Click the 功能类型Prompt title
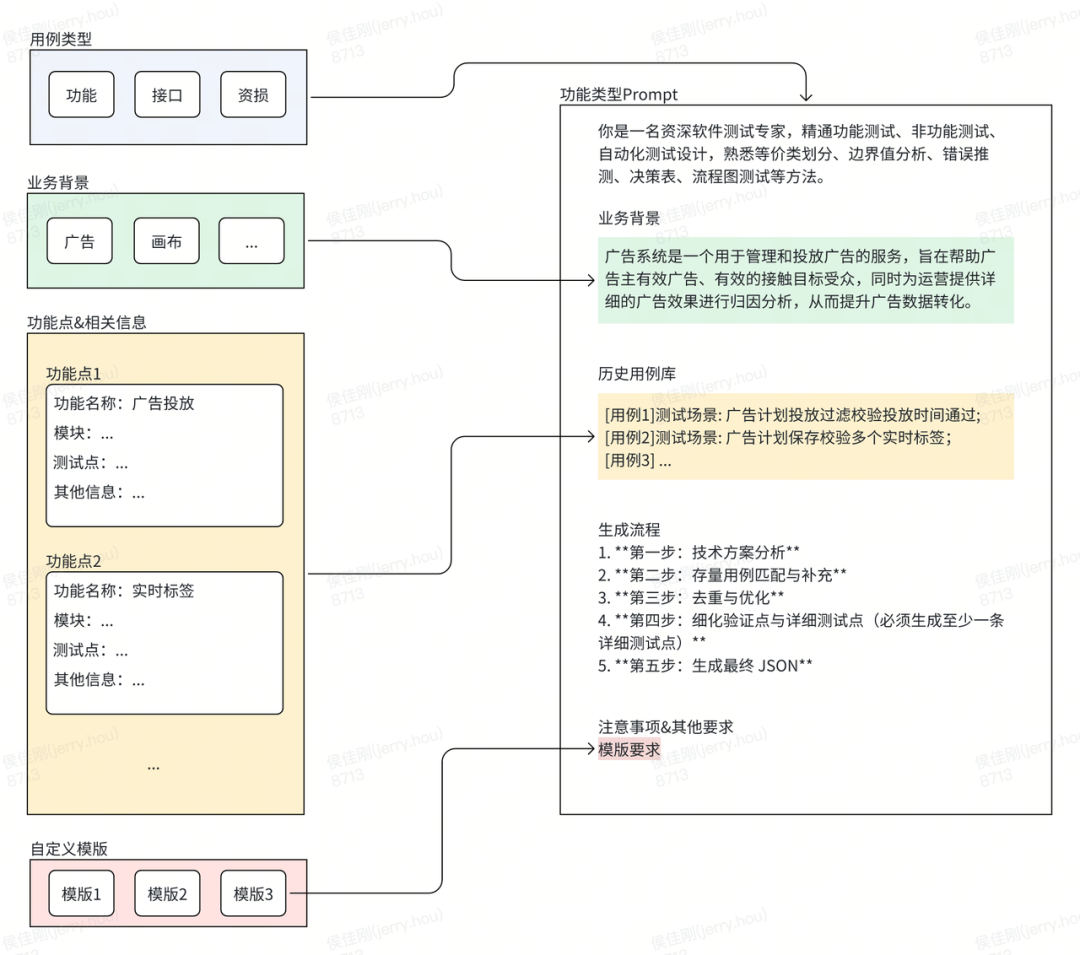The width and height of the screenshot is (1080, 955). click(x=618, y=95)
